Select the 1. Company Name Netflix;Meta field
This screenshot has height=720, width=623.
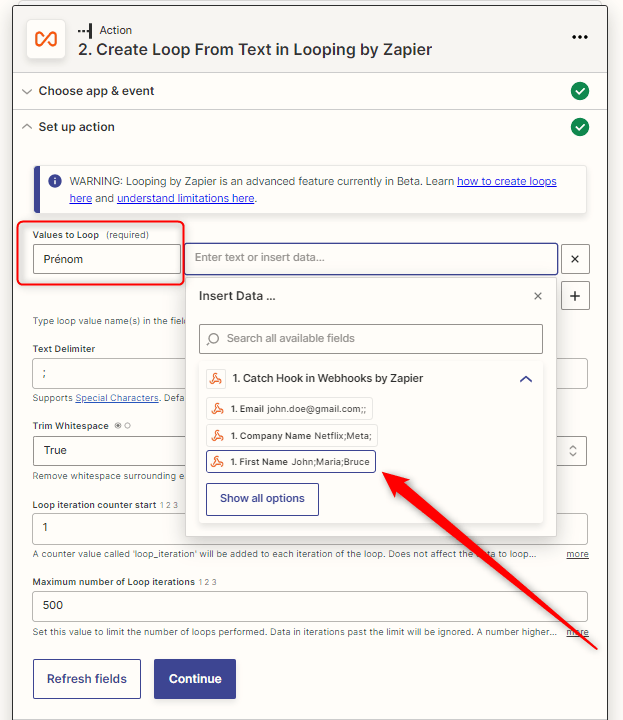[292, 435]
